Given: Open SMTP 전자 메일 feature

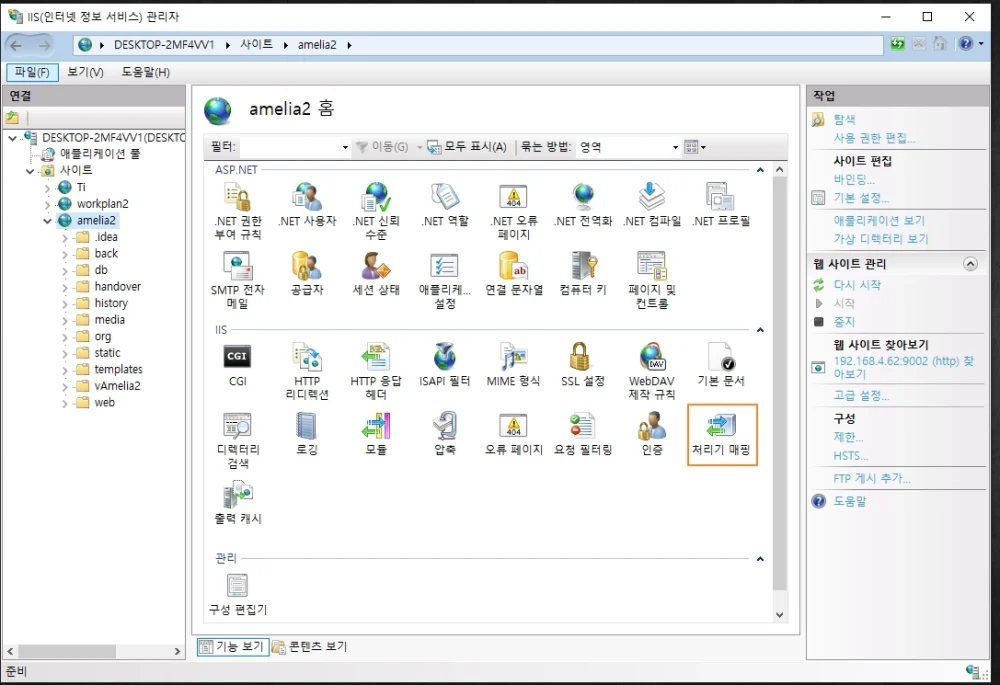Looking at the screenshot, I should 238,280.
